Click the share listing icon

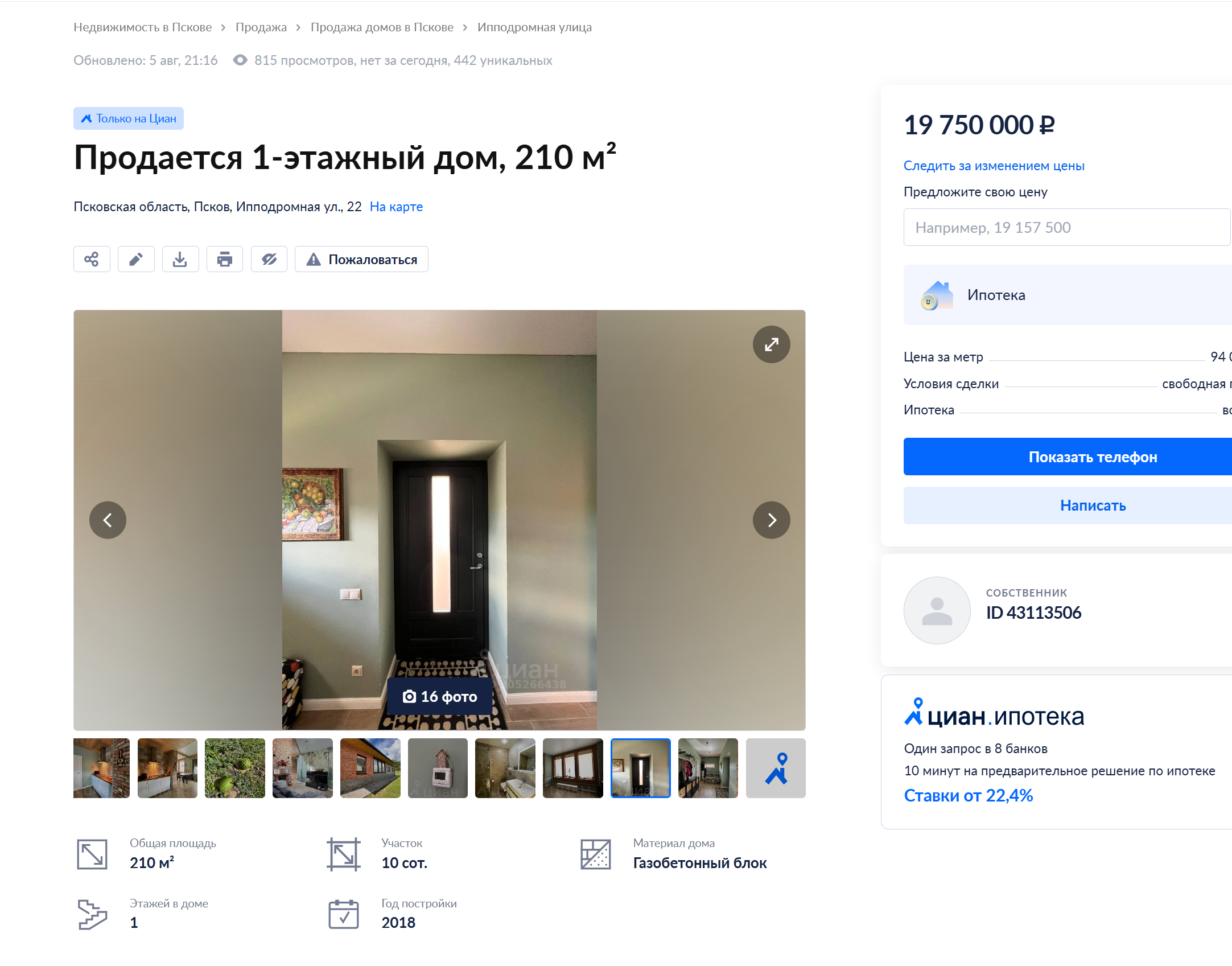coord(92,259)
